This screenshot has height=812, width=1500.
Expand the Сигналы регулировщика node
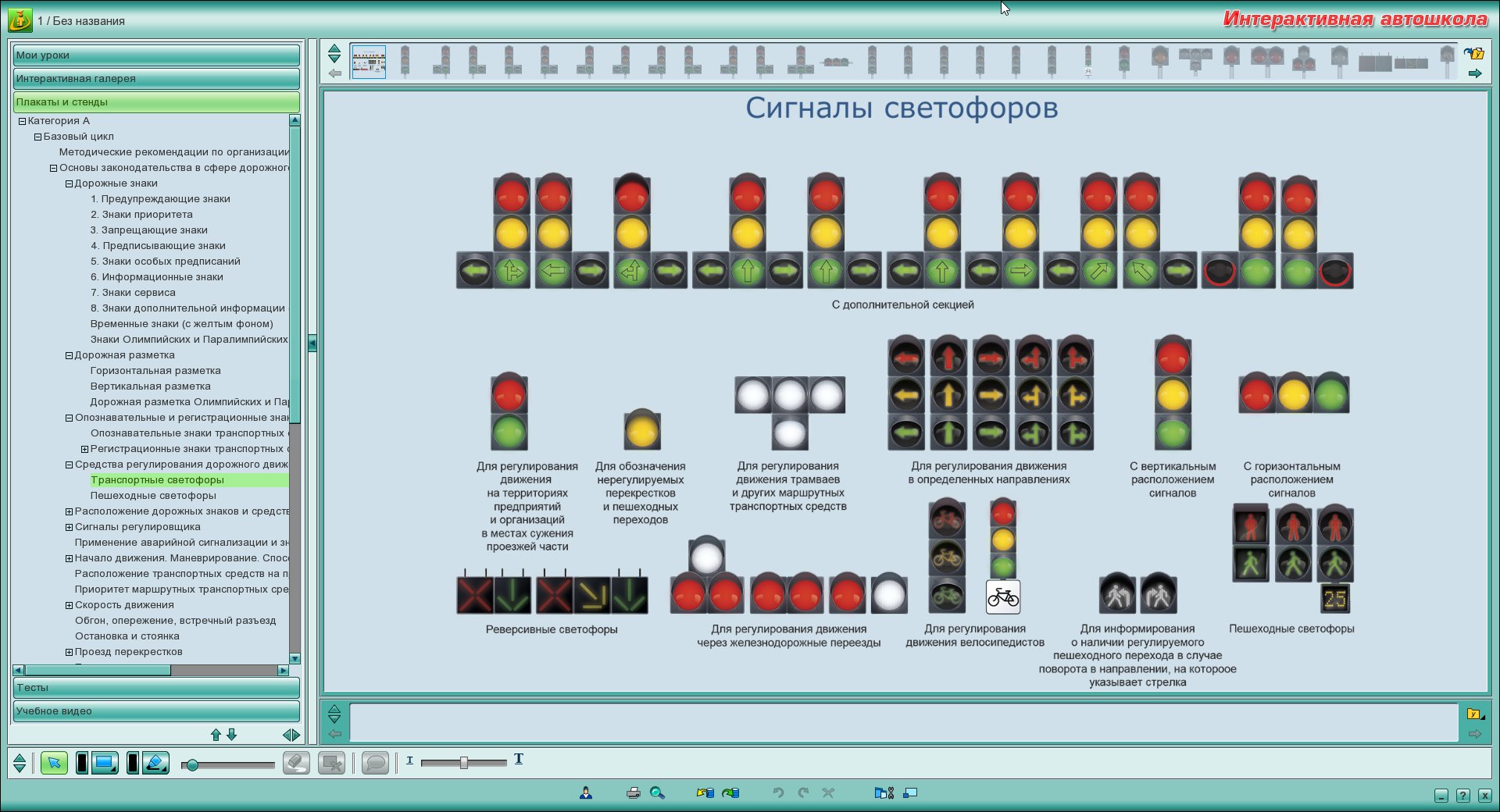click(69, 528)
